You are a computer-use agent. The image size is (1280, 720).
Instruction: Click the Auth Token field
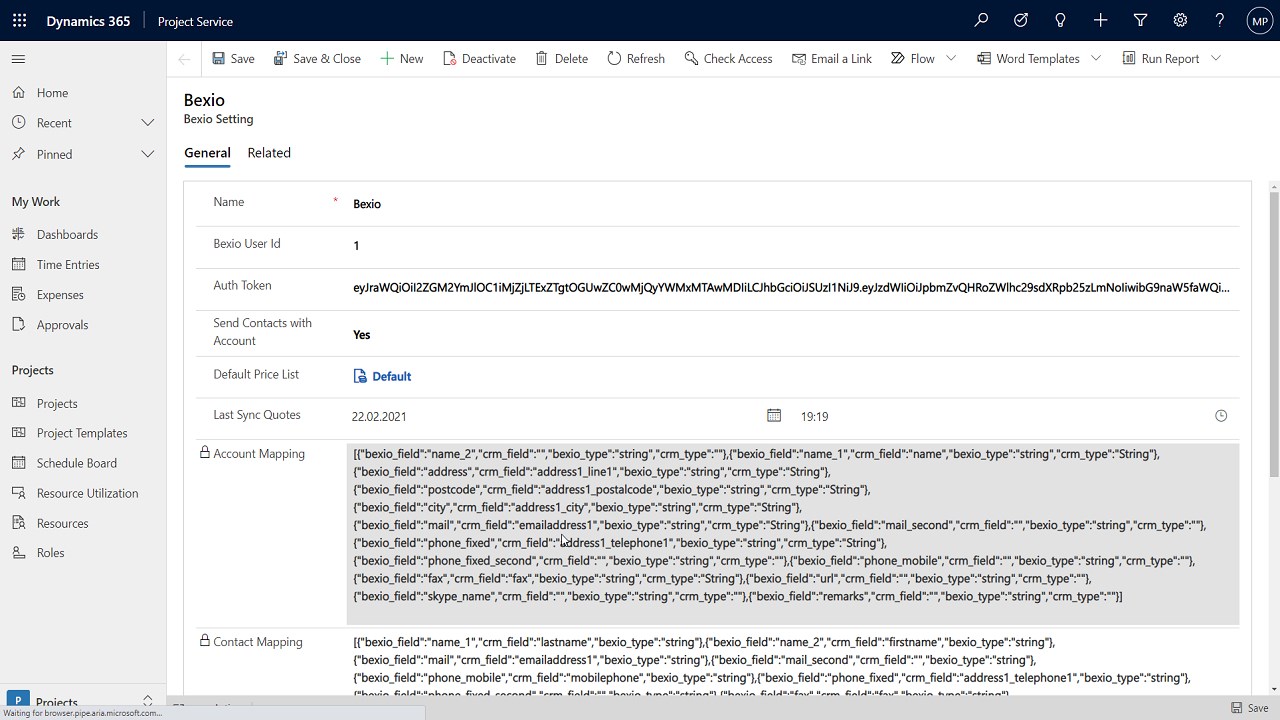[x=793, y=288]
